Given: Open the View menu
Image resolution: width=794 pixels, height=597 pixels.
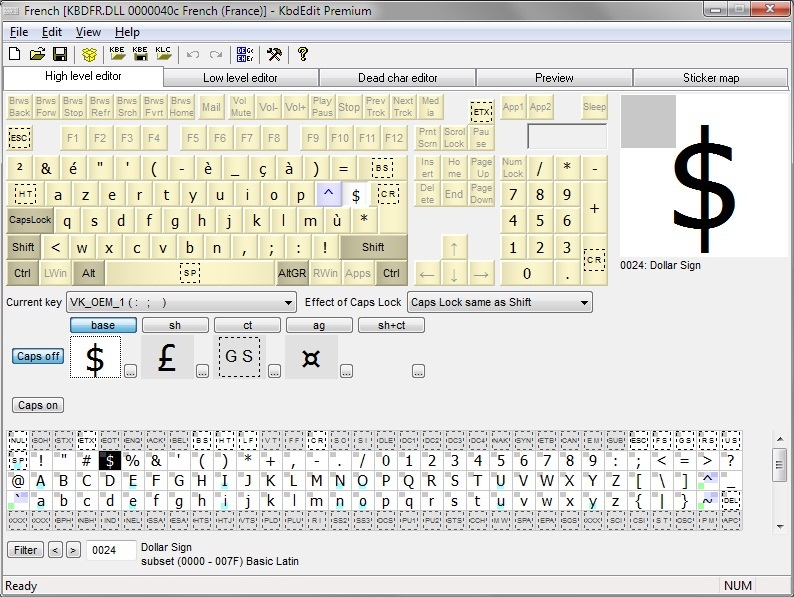Looking at the screenshot, I should [88, 32].
